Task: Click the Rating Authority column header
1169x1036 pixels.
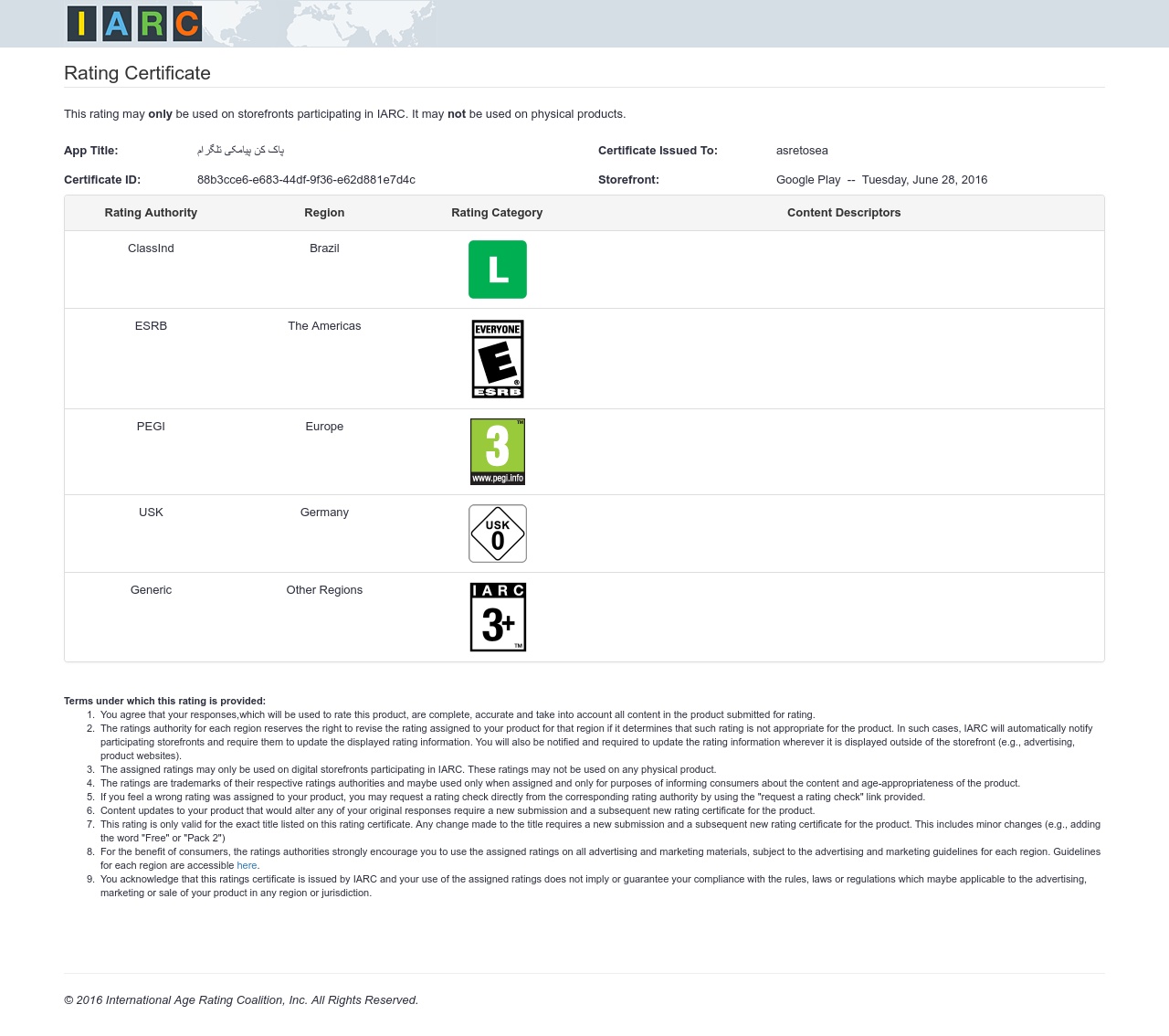Action: tap(151, 213)
